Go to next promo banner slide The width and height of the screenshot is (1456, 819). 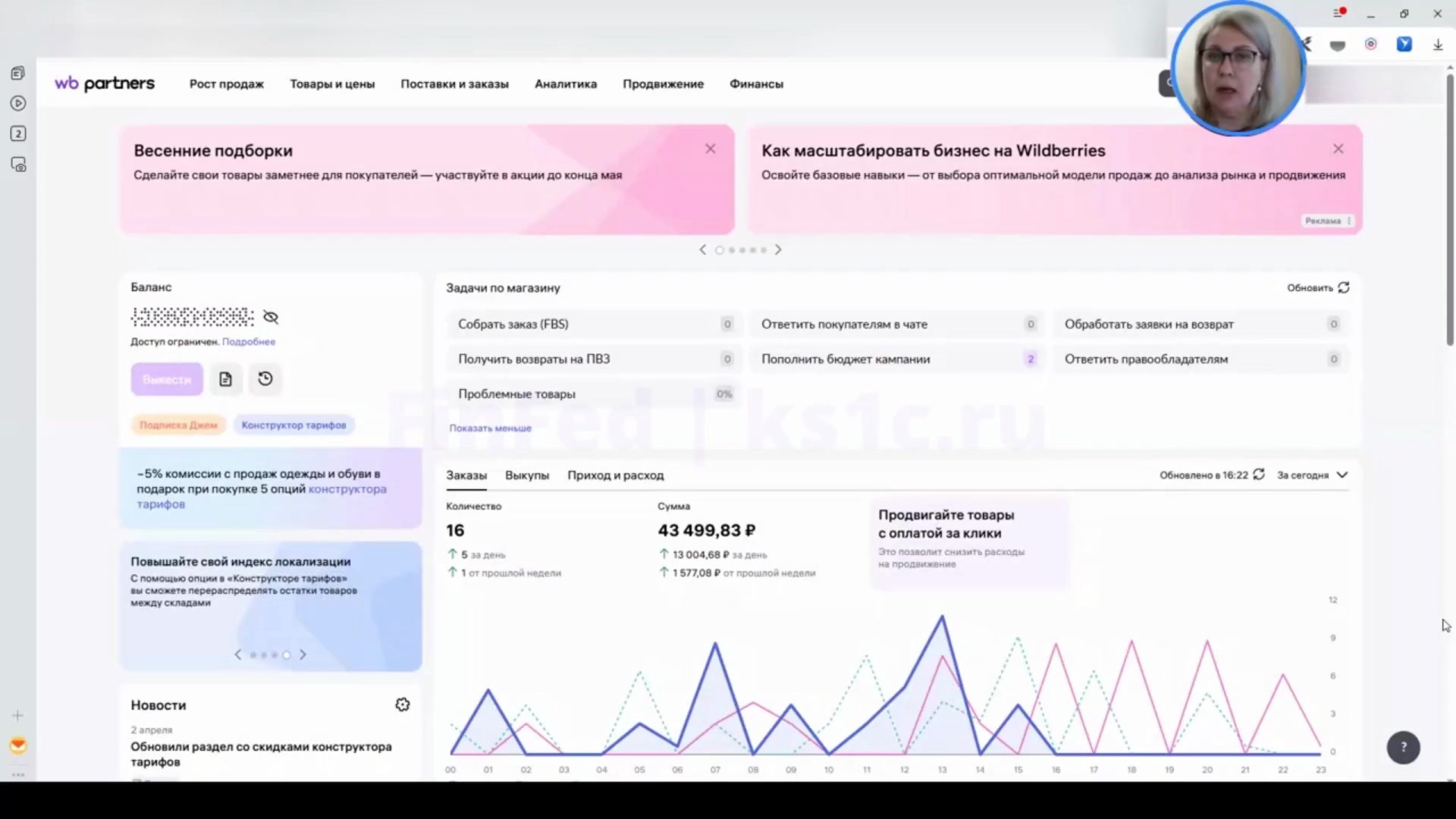778,249
